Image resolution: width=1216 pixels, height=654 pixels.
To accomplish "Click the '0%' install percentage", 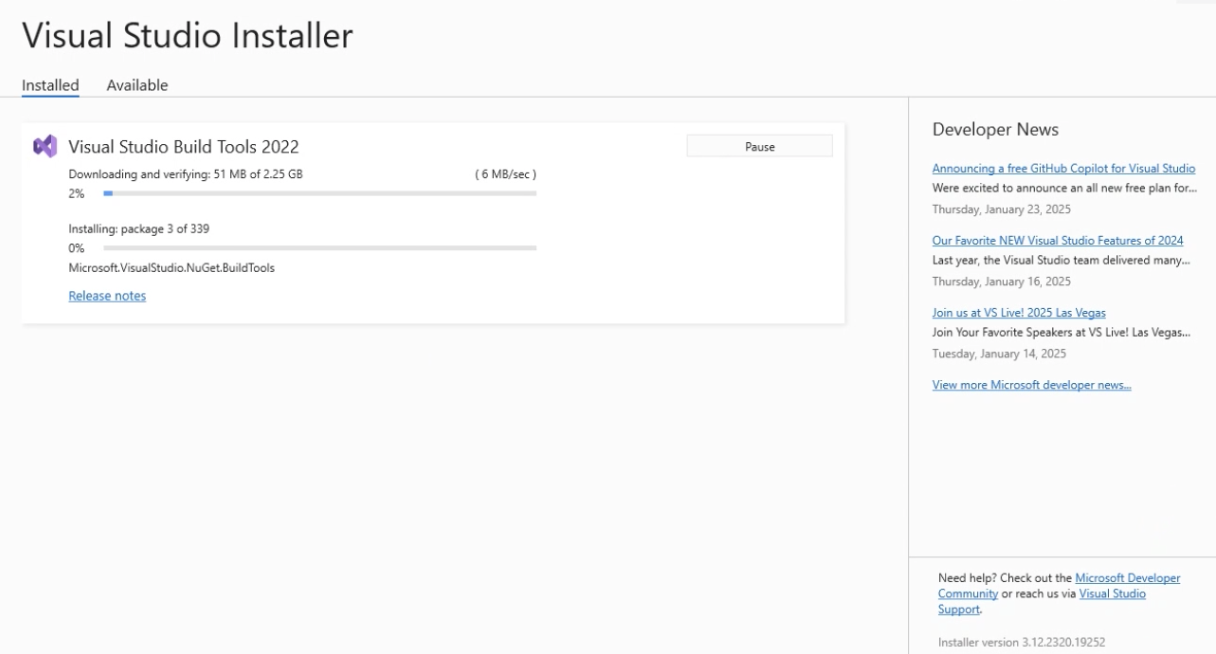I will 77,248.
